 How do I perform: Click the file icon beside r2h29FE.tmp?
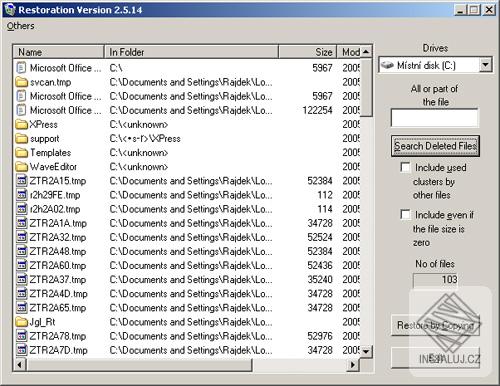tap(21, 195)
